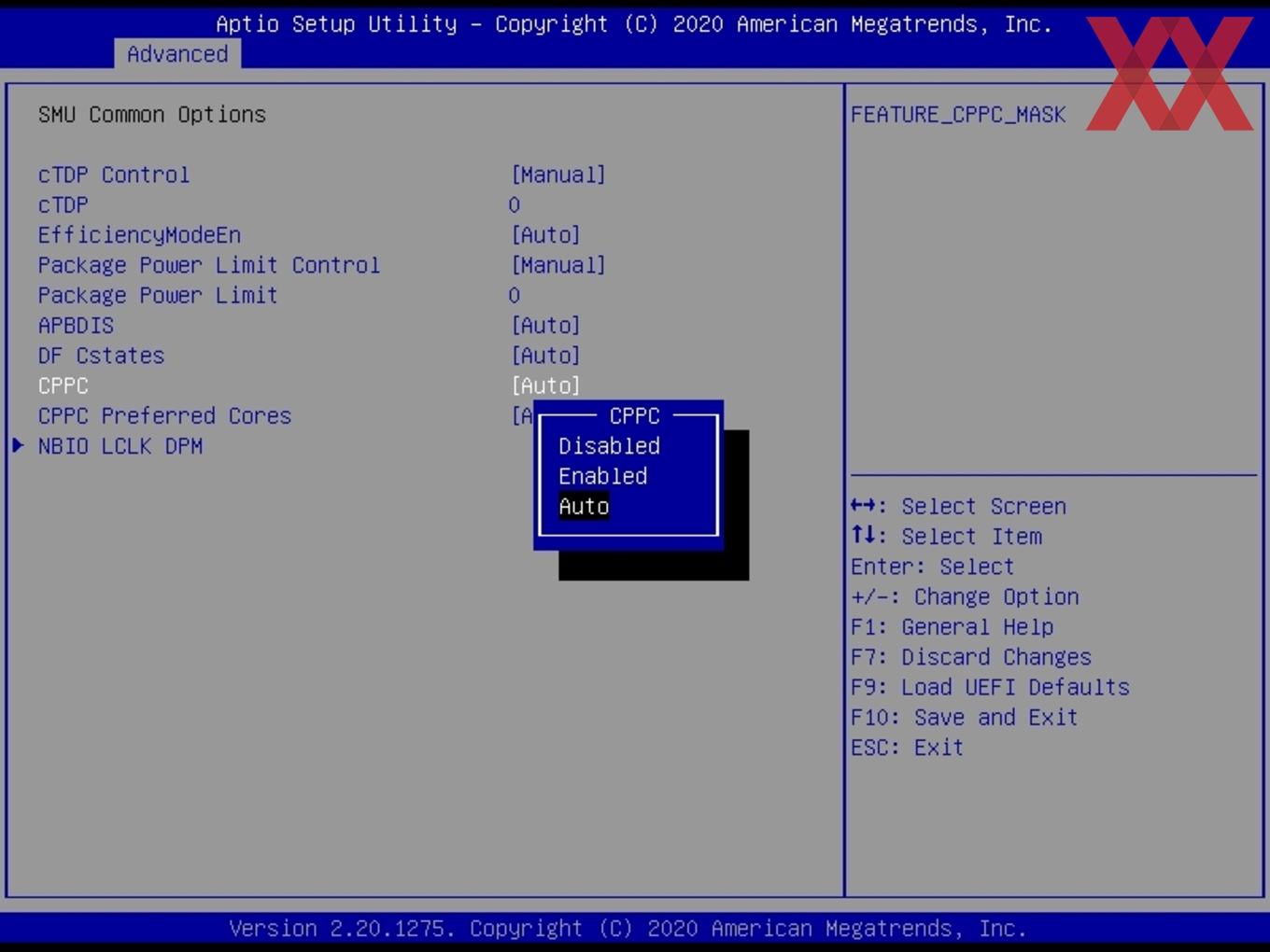This screenshot has width=1270, height=952.
Task: Click the Select Item key hint
Action: point(946,537)
